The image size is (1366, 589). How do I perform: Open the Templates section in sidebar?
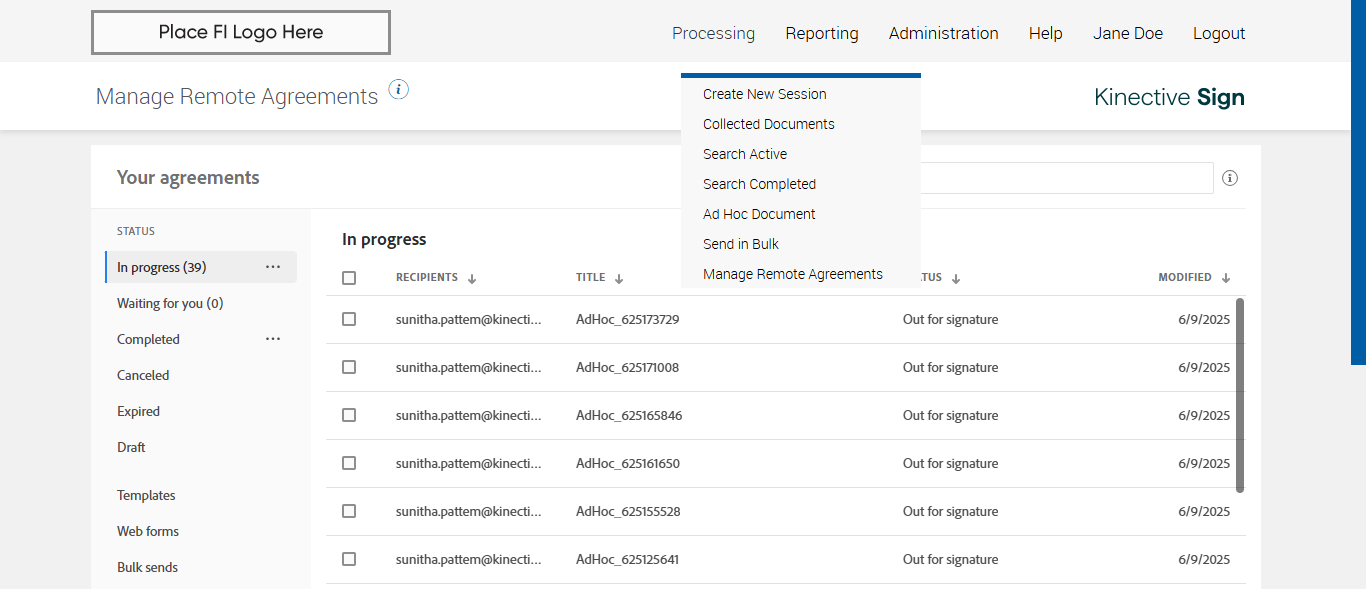[146, 495]
